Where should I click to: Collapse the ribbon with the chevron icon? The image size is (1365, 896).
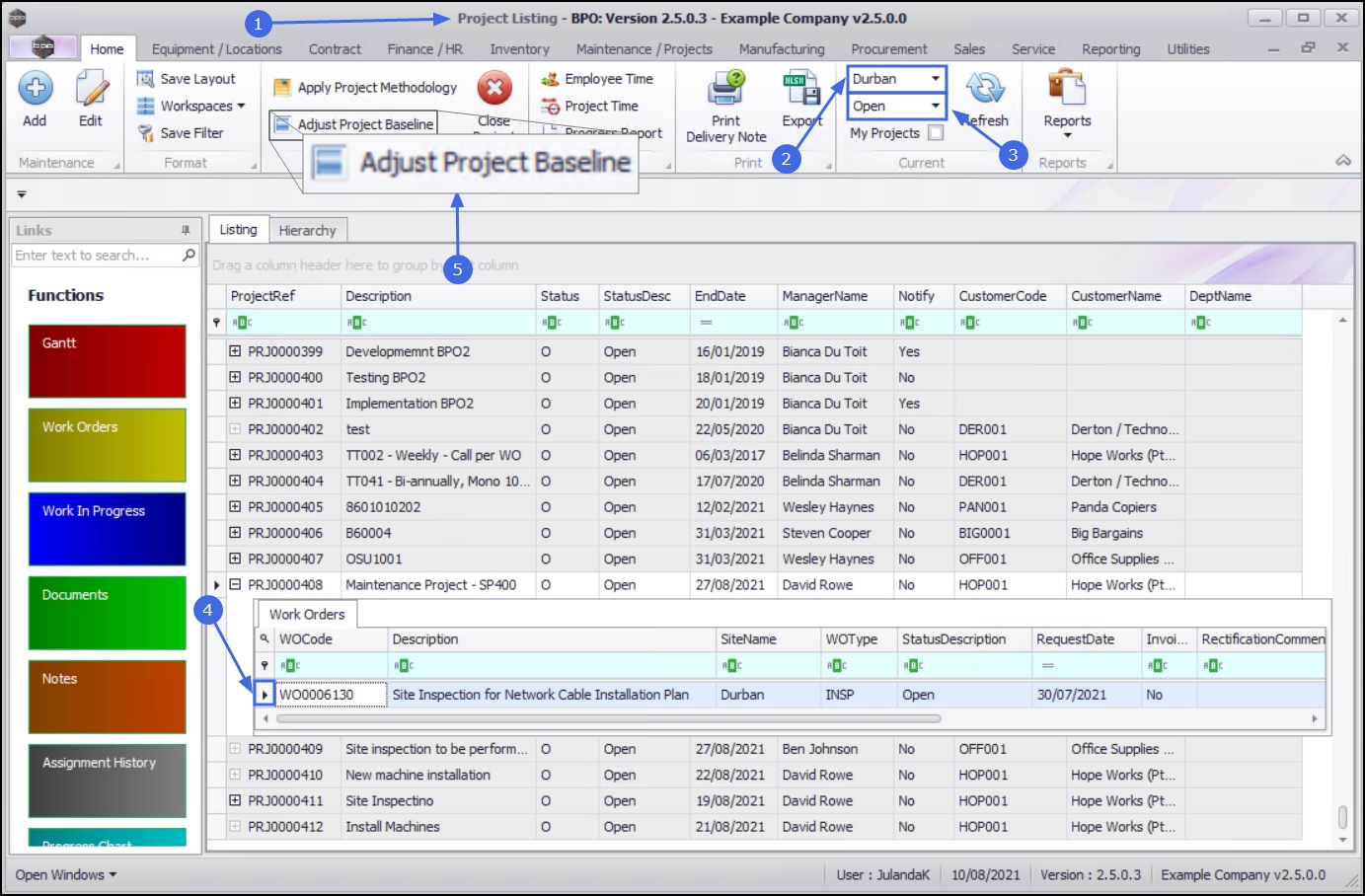point(1343,160)
